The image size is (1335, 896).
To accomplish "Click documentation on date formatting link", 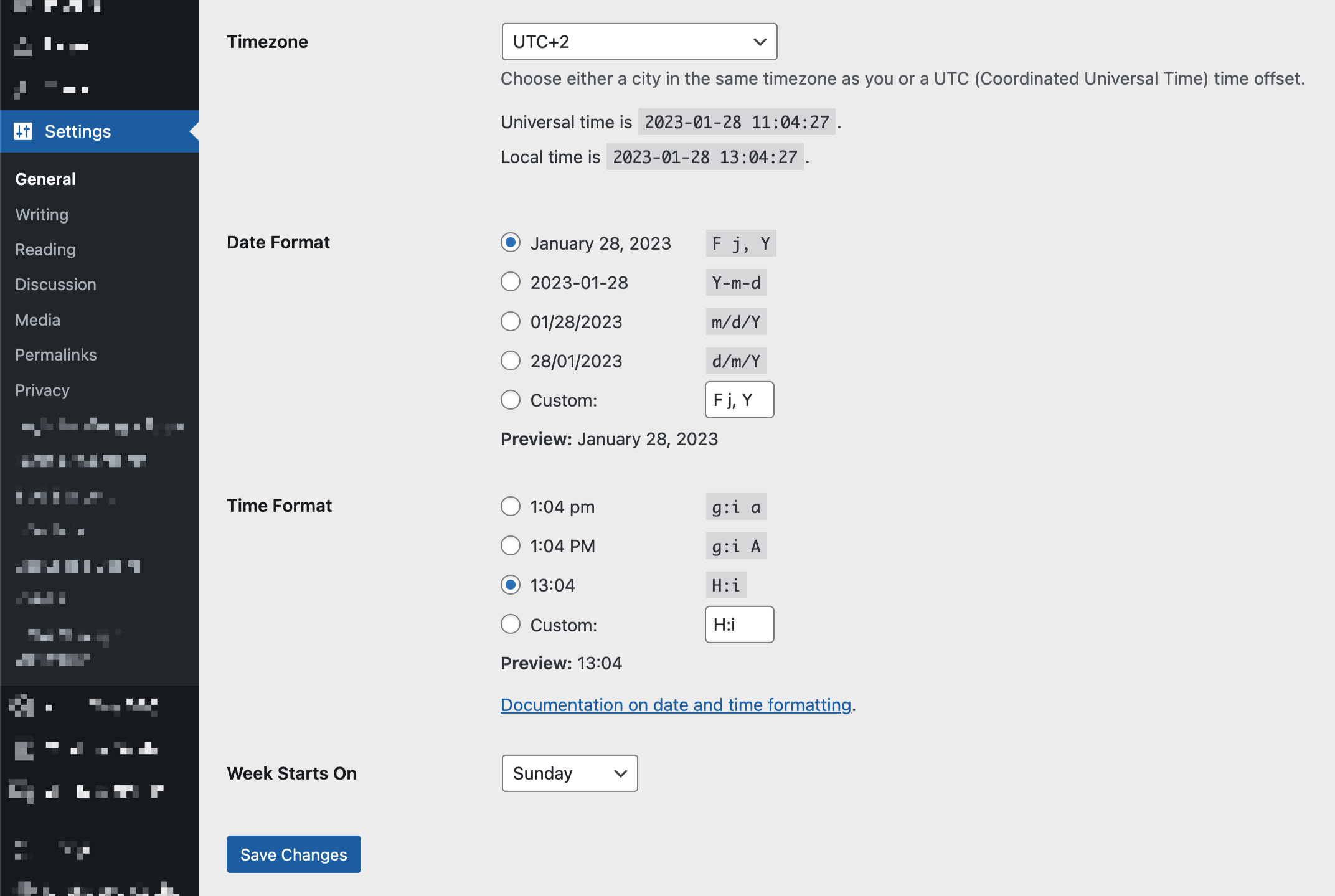I will coord(676,704).
